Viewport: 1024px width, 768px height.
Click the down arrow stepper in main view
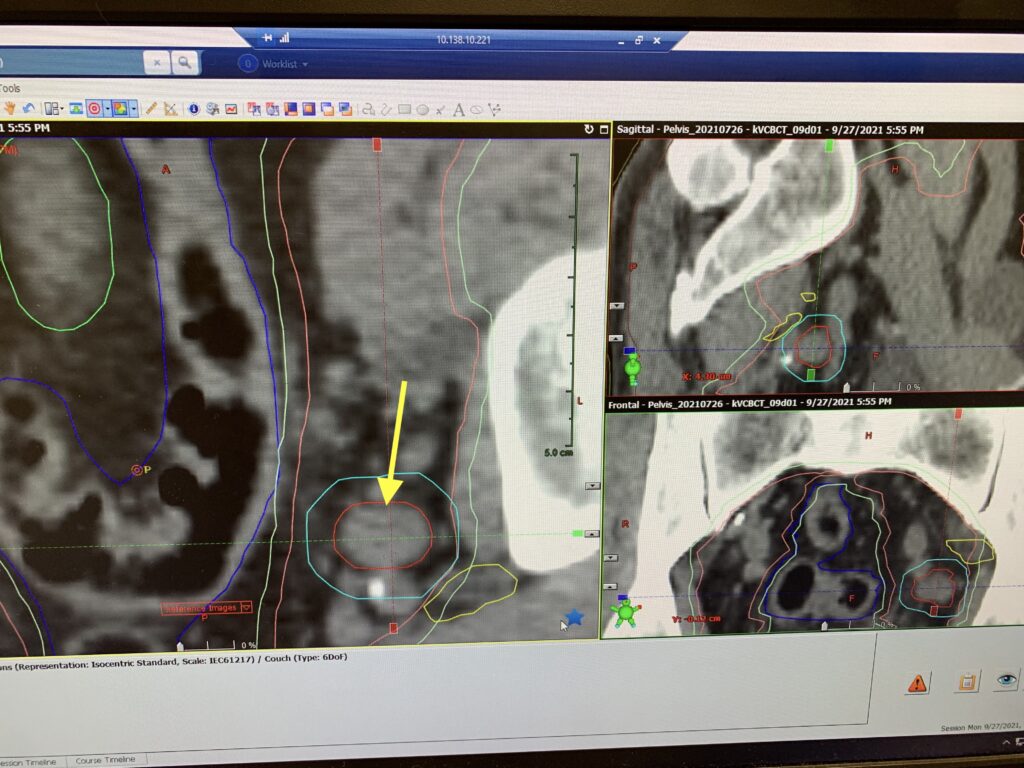(x=593, y=486)
